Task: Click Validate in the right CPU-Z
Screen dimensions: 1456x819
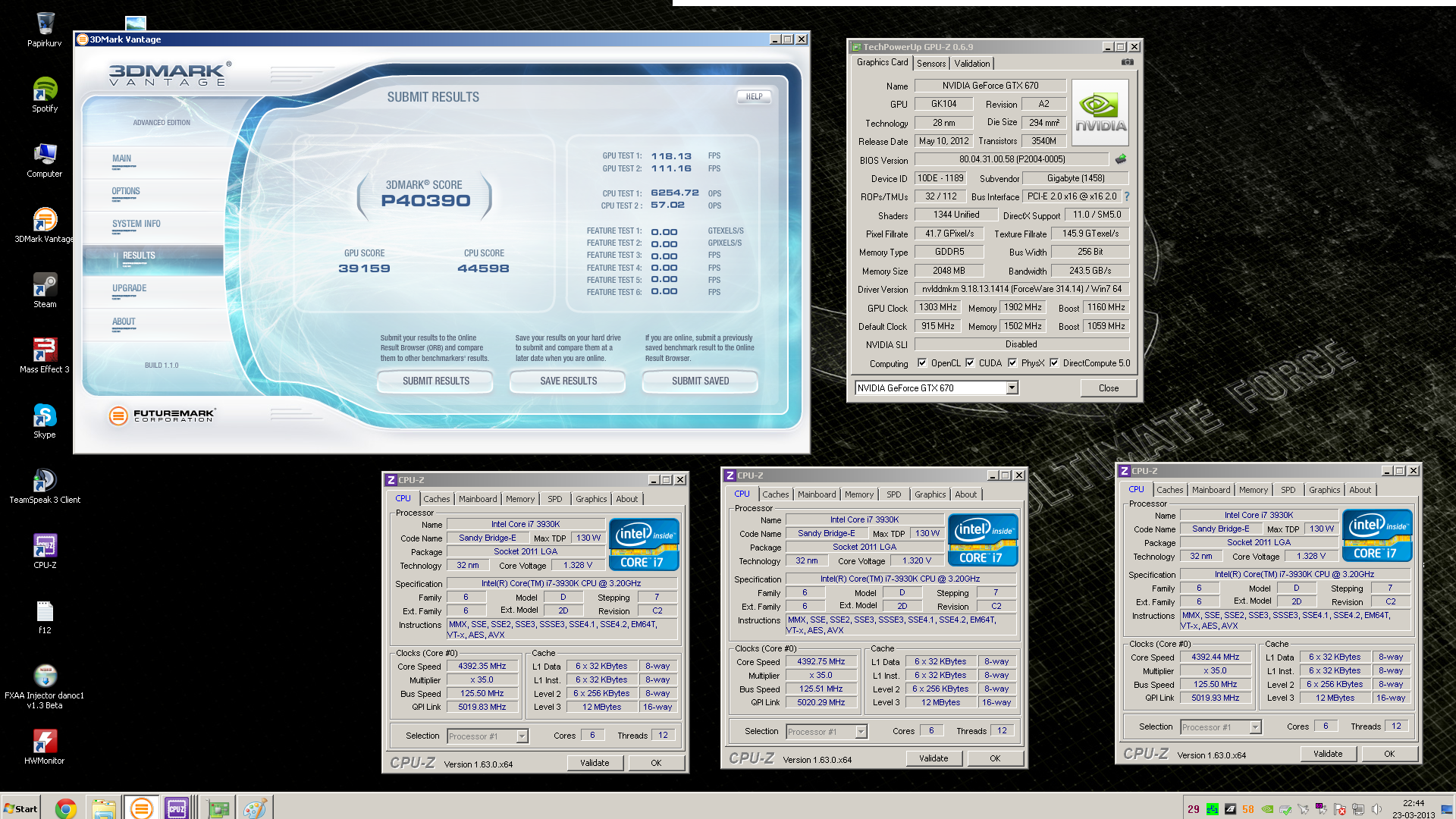Action: 1328,754
